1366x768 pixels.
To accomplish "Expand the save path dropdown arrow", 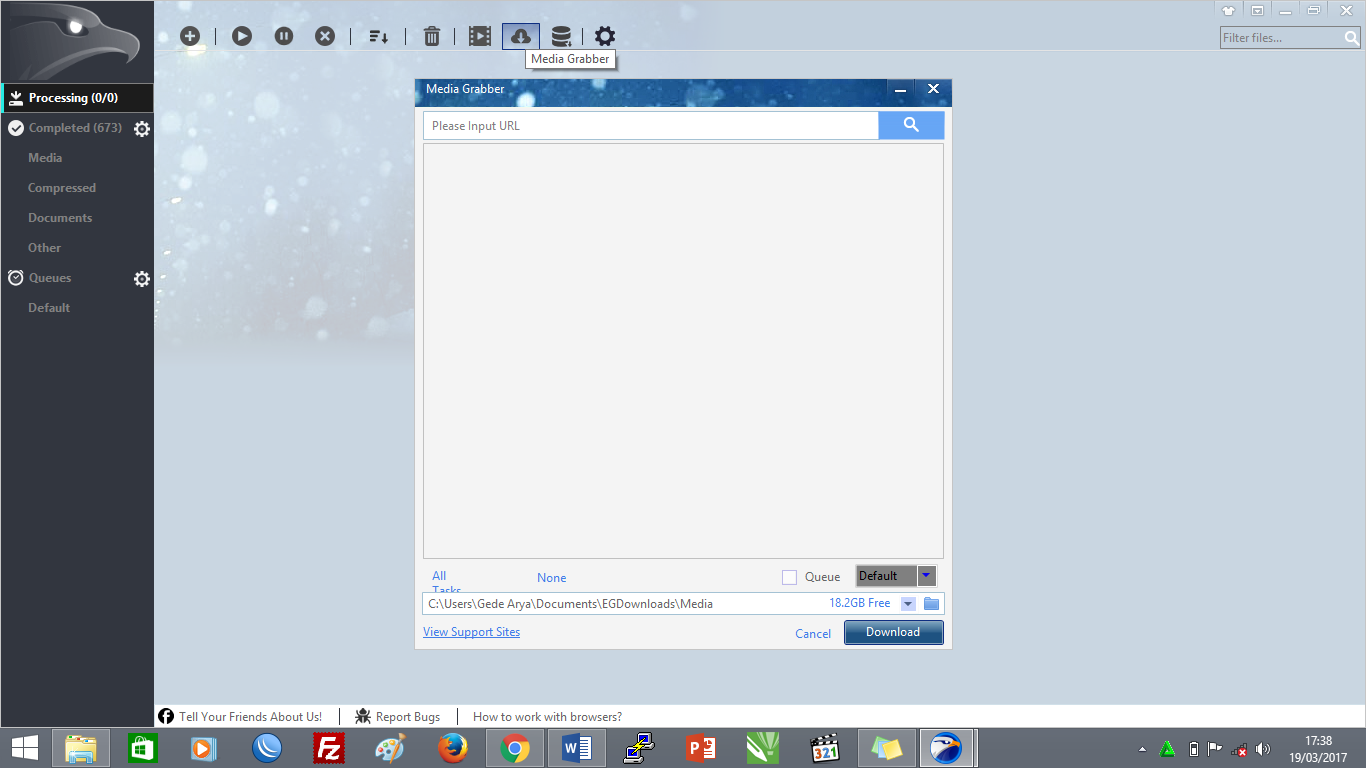I will (908, 604).
